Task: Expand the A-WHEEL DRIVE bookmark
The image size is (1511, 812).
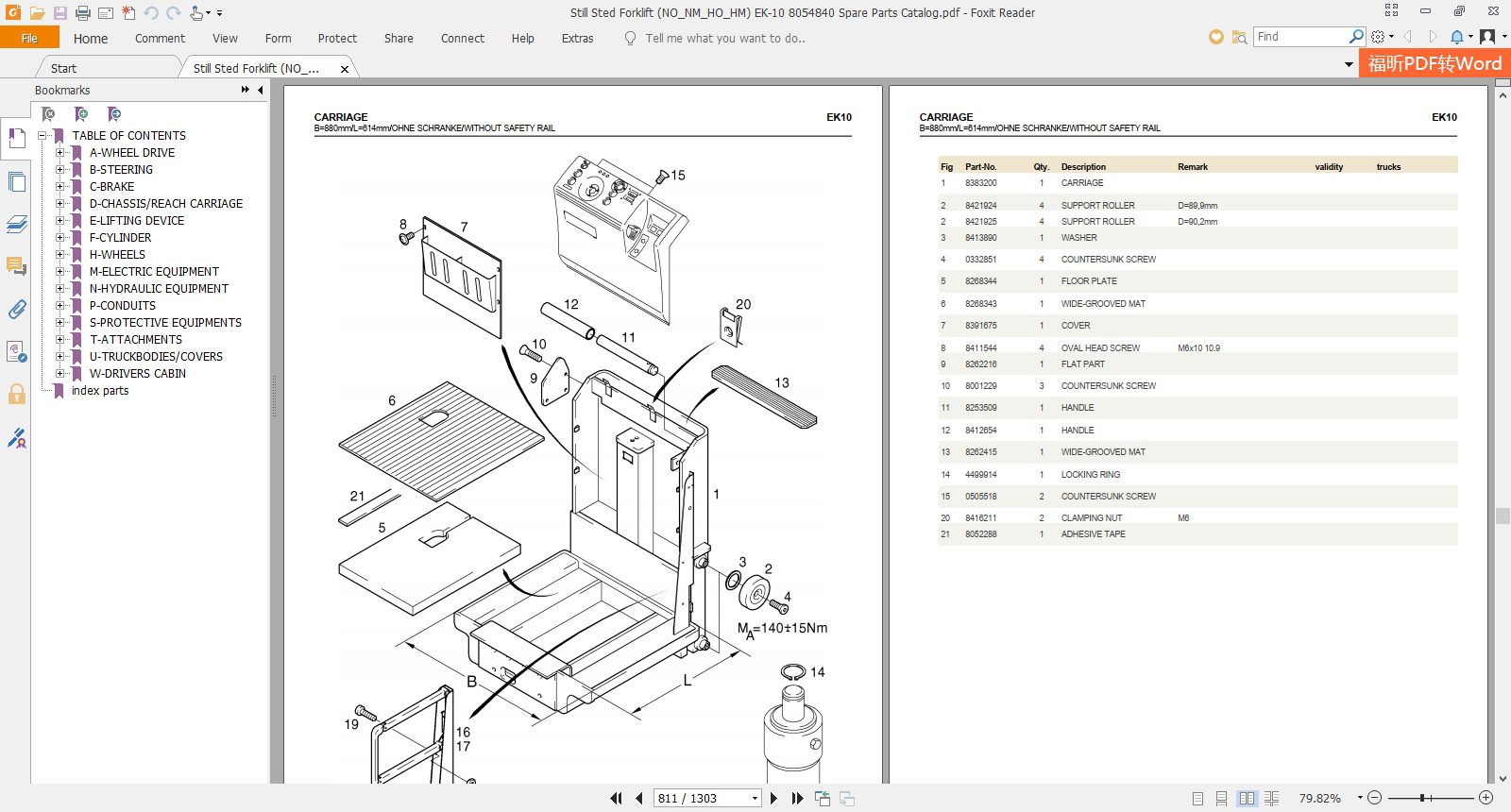Action: coord(59,153)
